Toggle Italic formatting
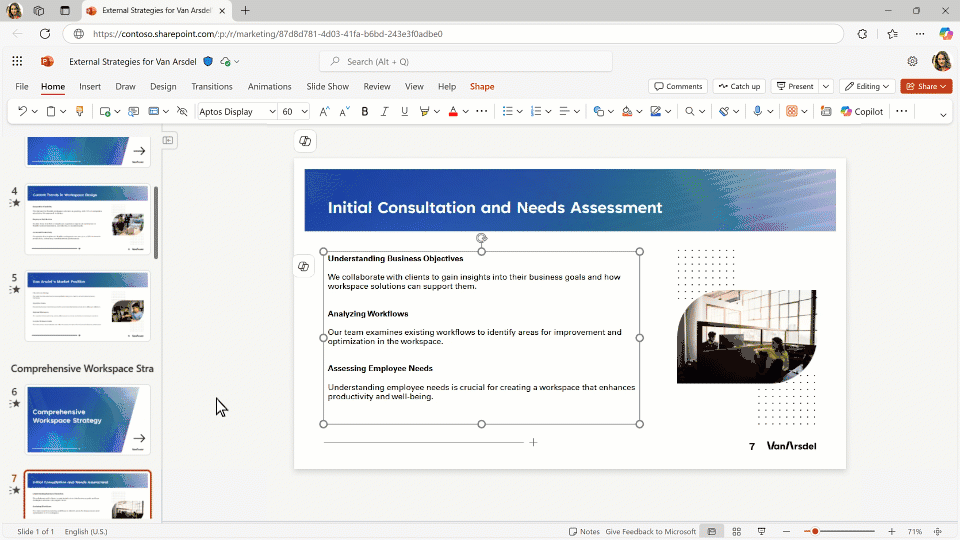The height and width of the screenshot is (540, 960). click(x=383, y=112)
